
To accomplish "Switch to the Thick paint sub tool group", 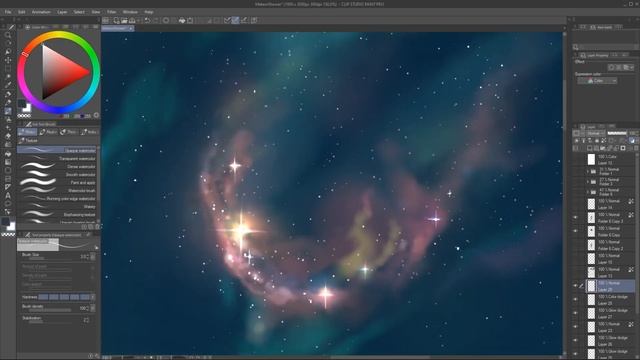I will click(68, 132).
